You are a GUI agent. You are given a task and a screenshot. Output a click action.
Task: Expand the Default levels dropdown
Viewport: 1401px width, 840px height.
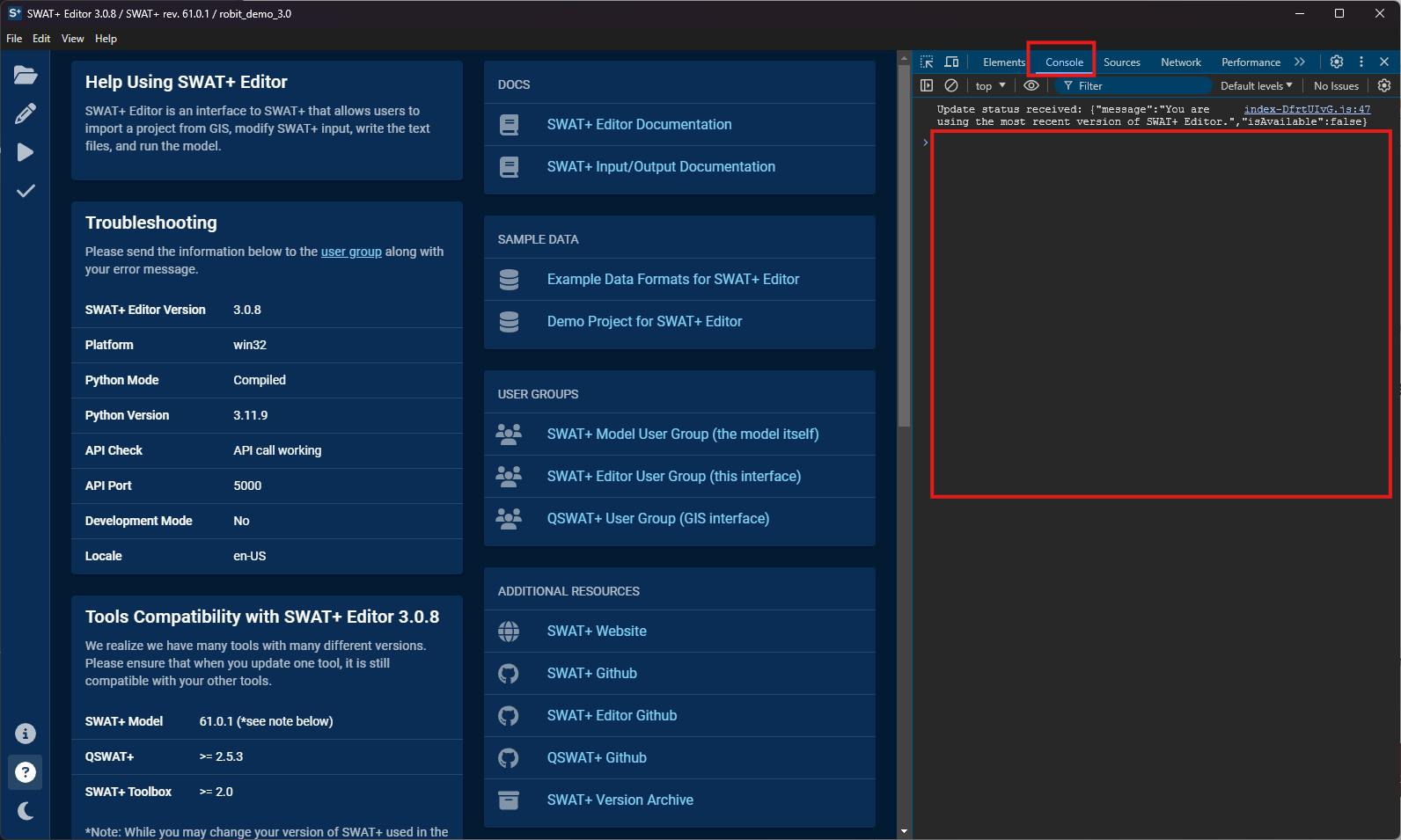tap(1256, 85)
